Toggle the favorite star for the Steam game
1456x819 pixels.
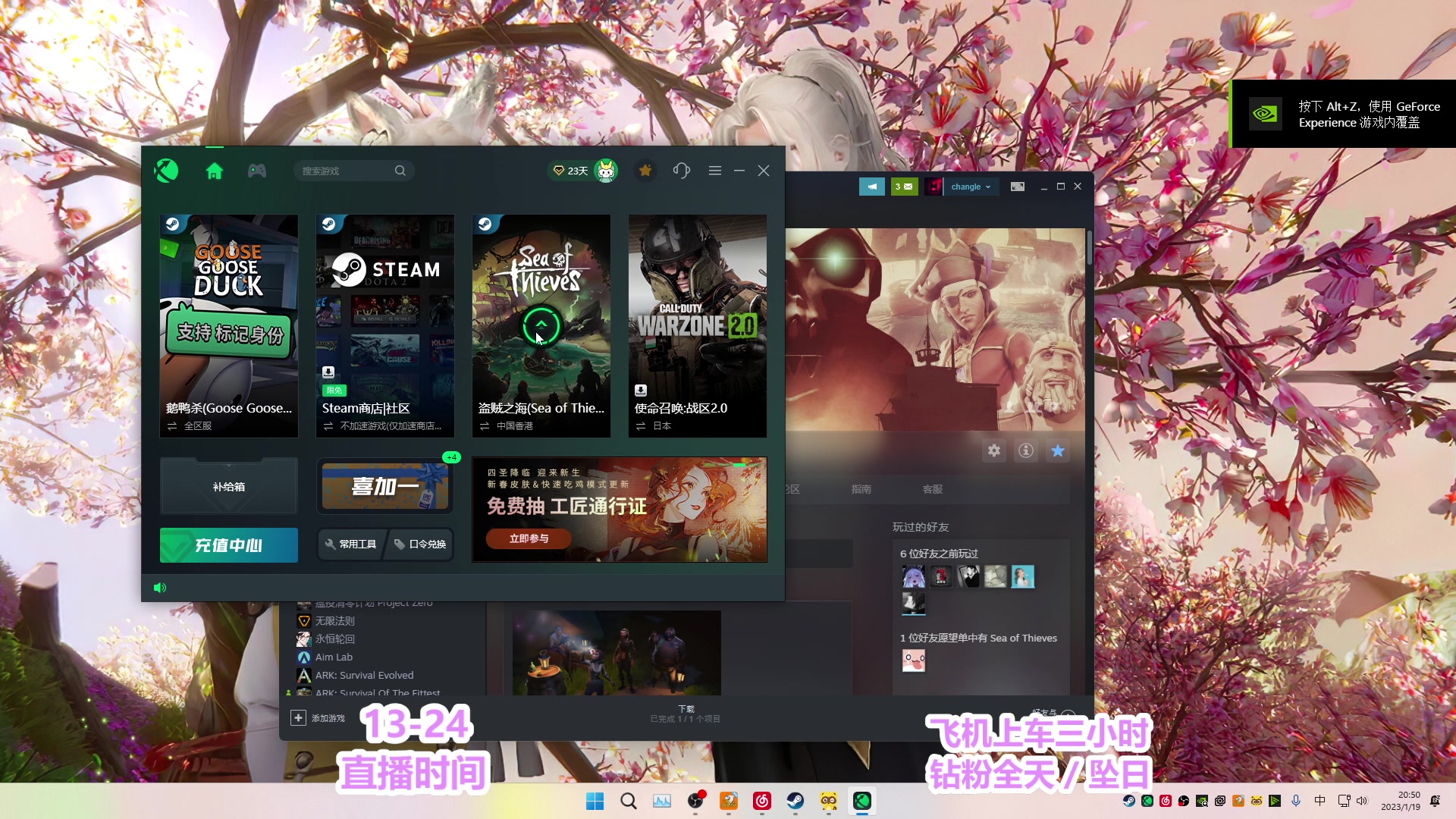(1058, 451)
